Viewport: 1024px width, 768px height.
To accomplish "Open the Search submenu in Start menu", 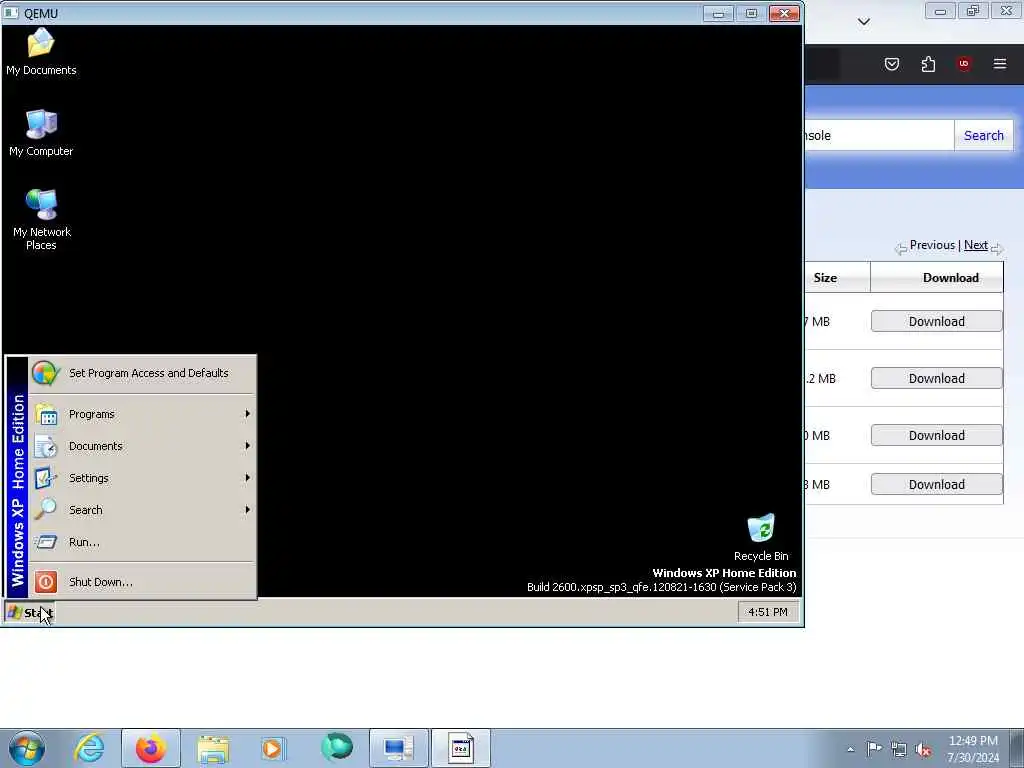I will tap(142, 510).
